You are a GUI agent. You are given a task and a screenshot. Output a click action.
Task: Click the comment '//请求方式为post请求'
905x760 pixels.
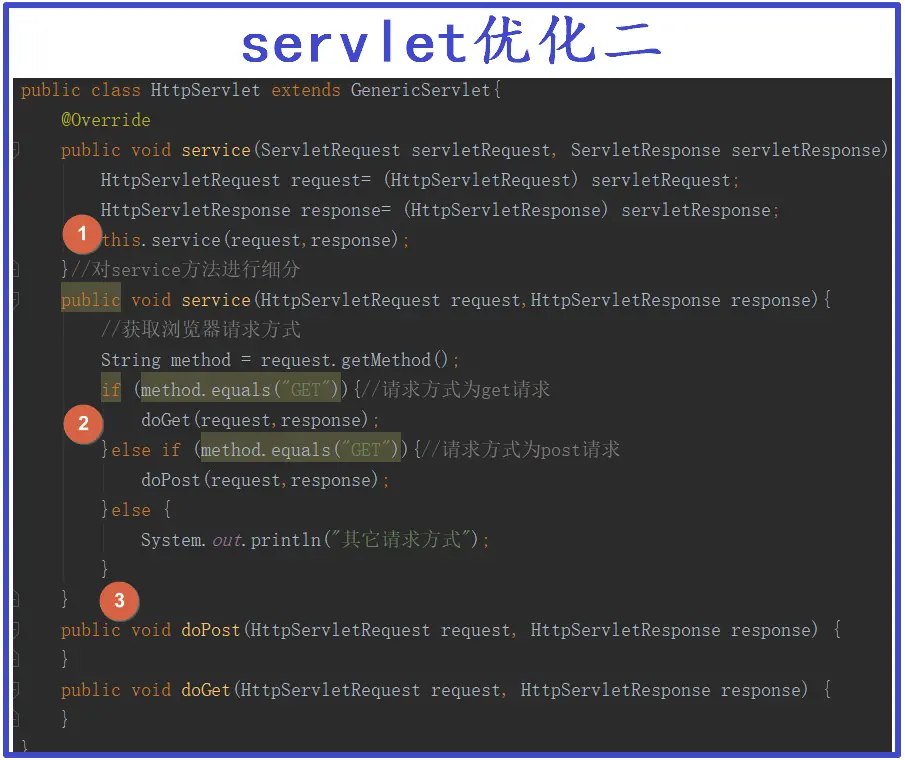[x=522, y=450]
